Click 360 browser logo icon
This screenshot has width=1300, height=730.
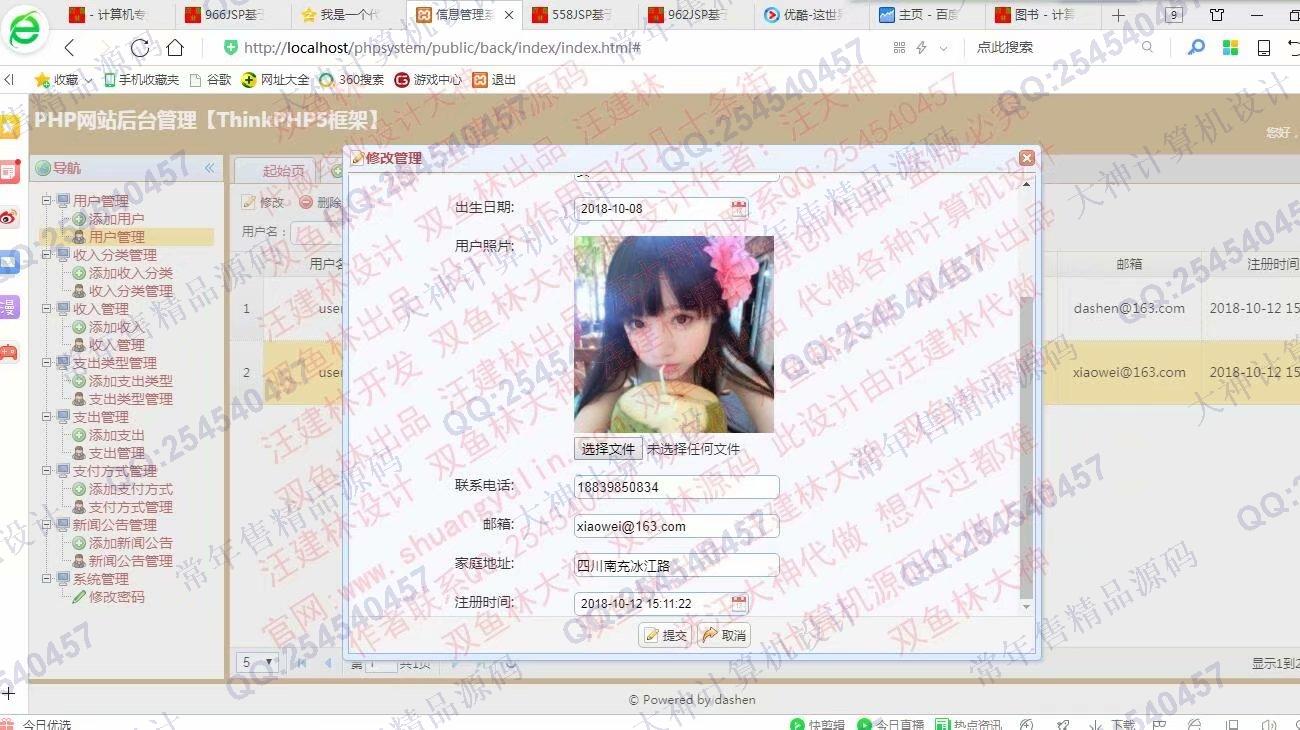pyautogui.click(x=24, y=28)
